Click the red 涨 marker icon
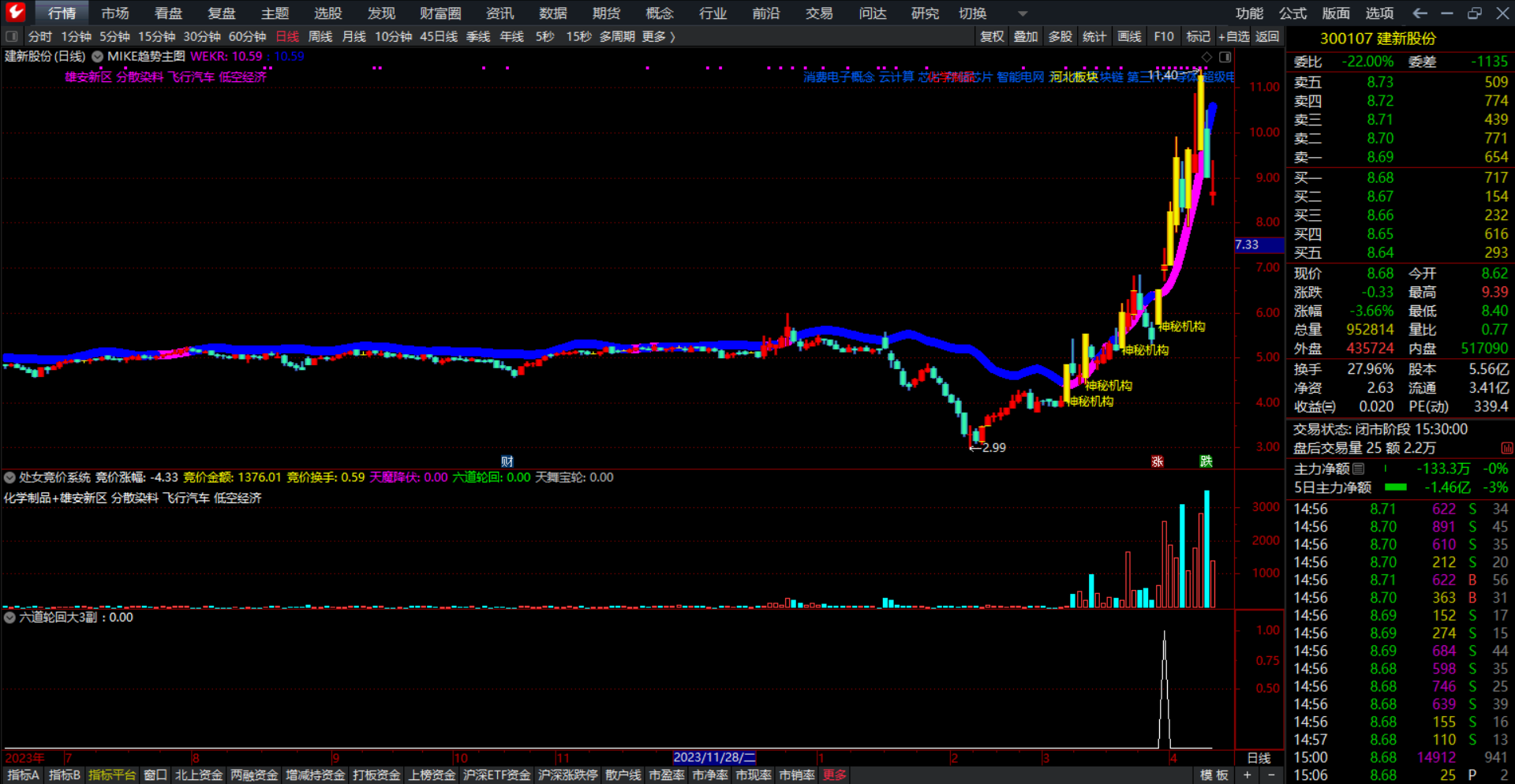Screen dimensions: 1515x784 [x=1158, y=461]
